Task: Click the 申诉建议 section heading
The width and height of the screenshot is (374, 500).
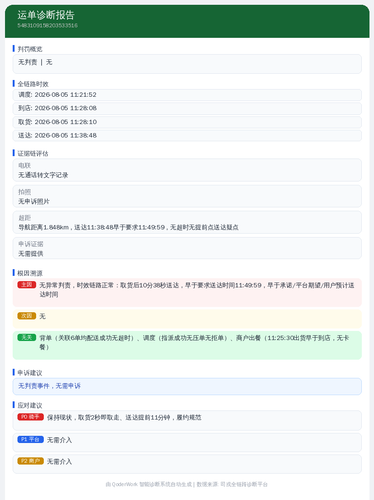Action: 30,373
